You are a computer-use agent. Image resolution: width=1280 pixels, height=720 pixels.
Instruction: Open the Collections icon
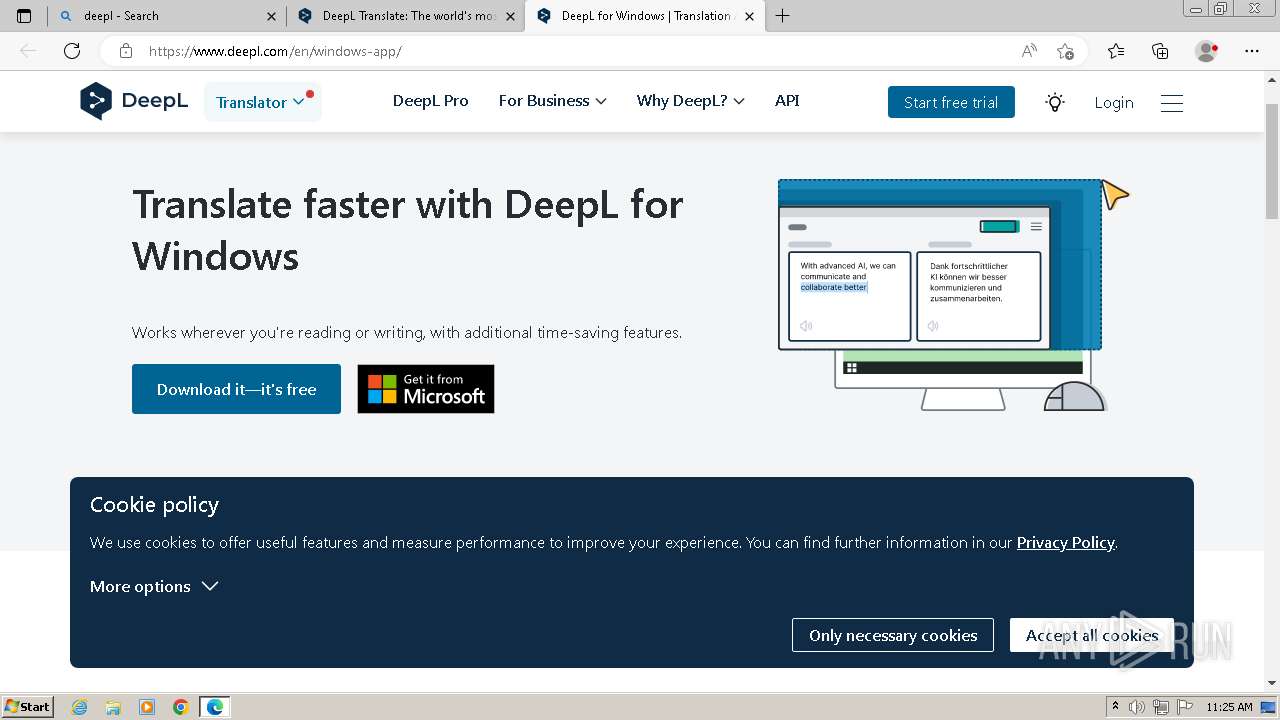(x=1160, y=51)
